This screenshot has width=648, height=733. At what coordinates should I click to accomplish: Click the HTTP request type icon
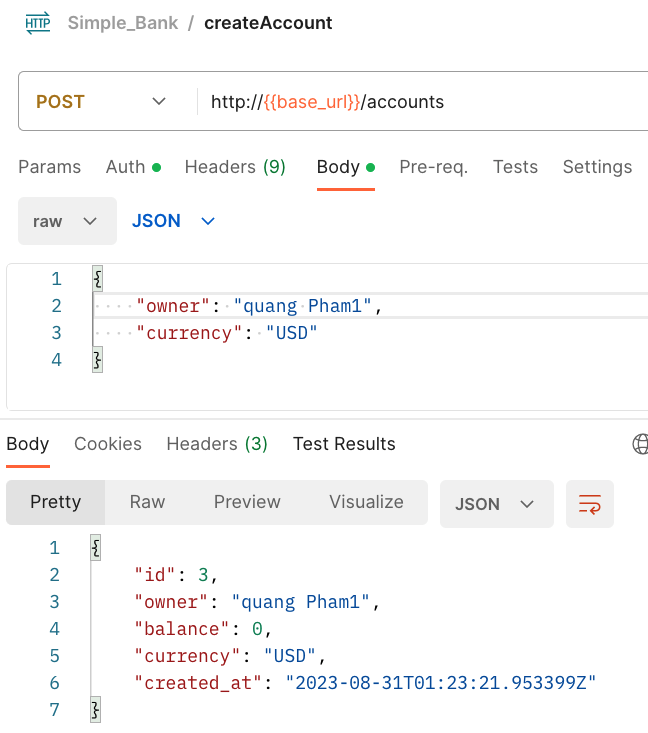click(x=37, y=23)
